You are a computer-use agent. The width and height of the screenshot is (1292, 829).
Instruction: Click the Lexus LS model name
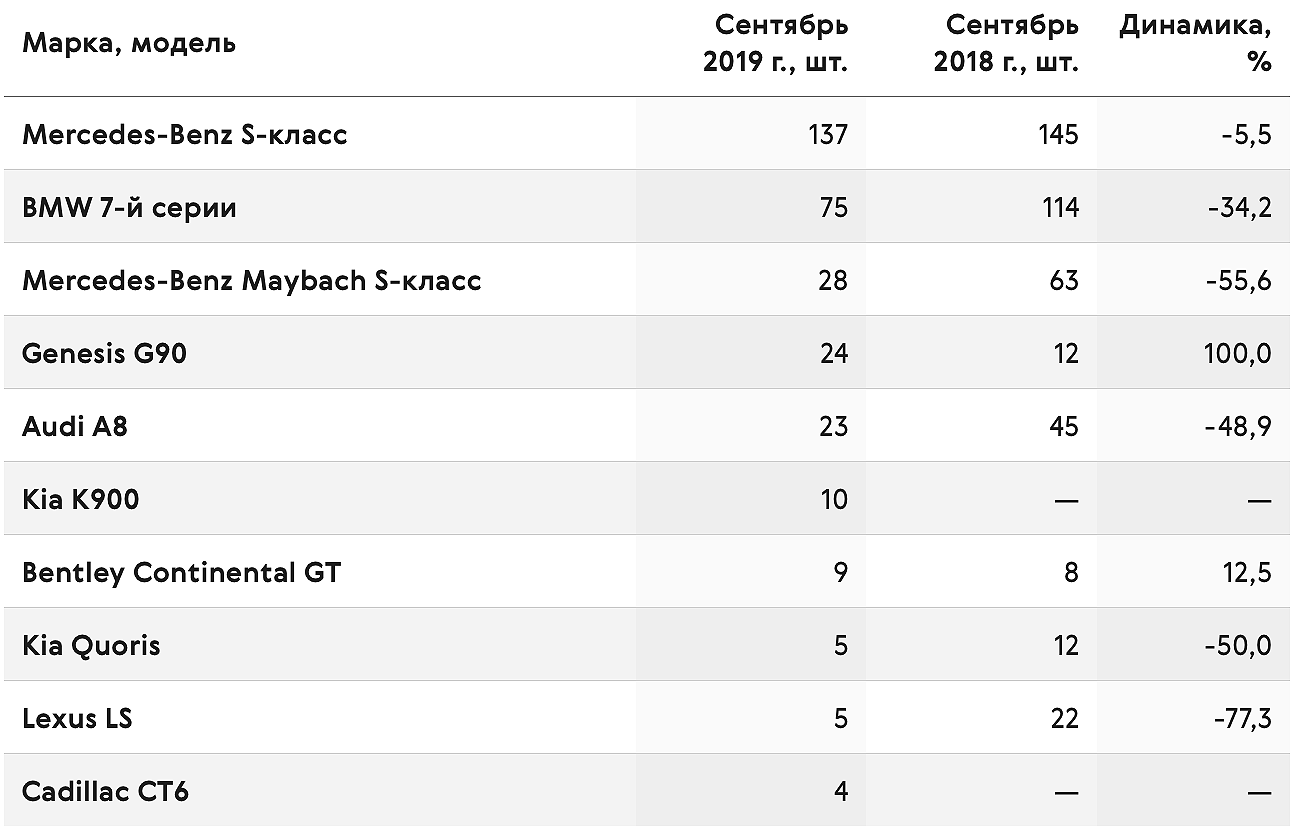click(77, 718)
